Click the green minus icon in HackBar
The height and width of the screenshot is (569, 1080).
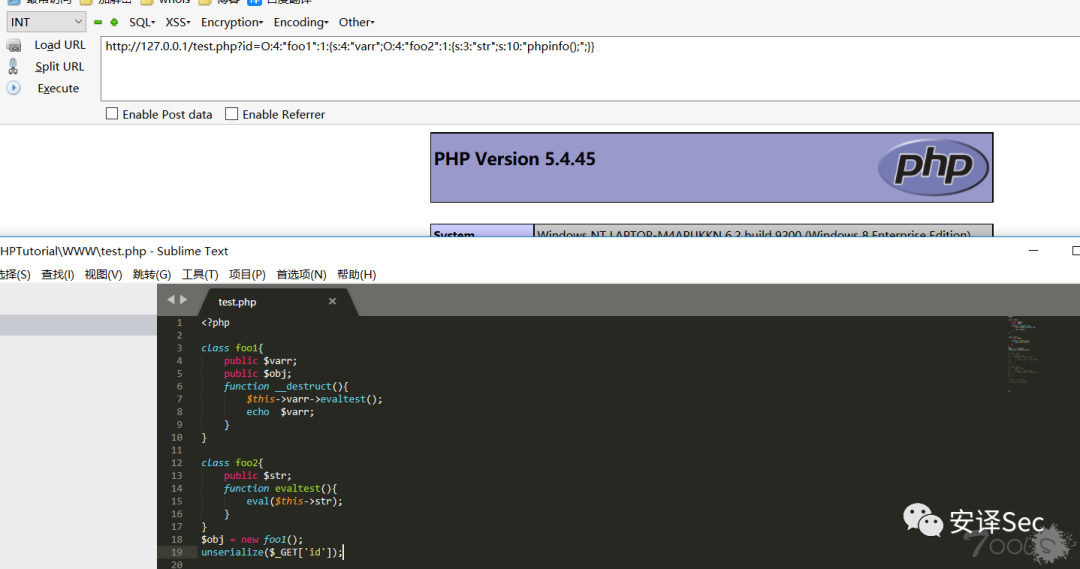click(x=98, y=22)
